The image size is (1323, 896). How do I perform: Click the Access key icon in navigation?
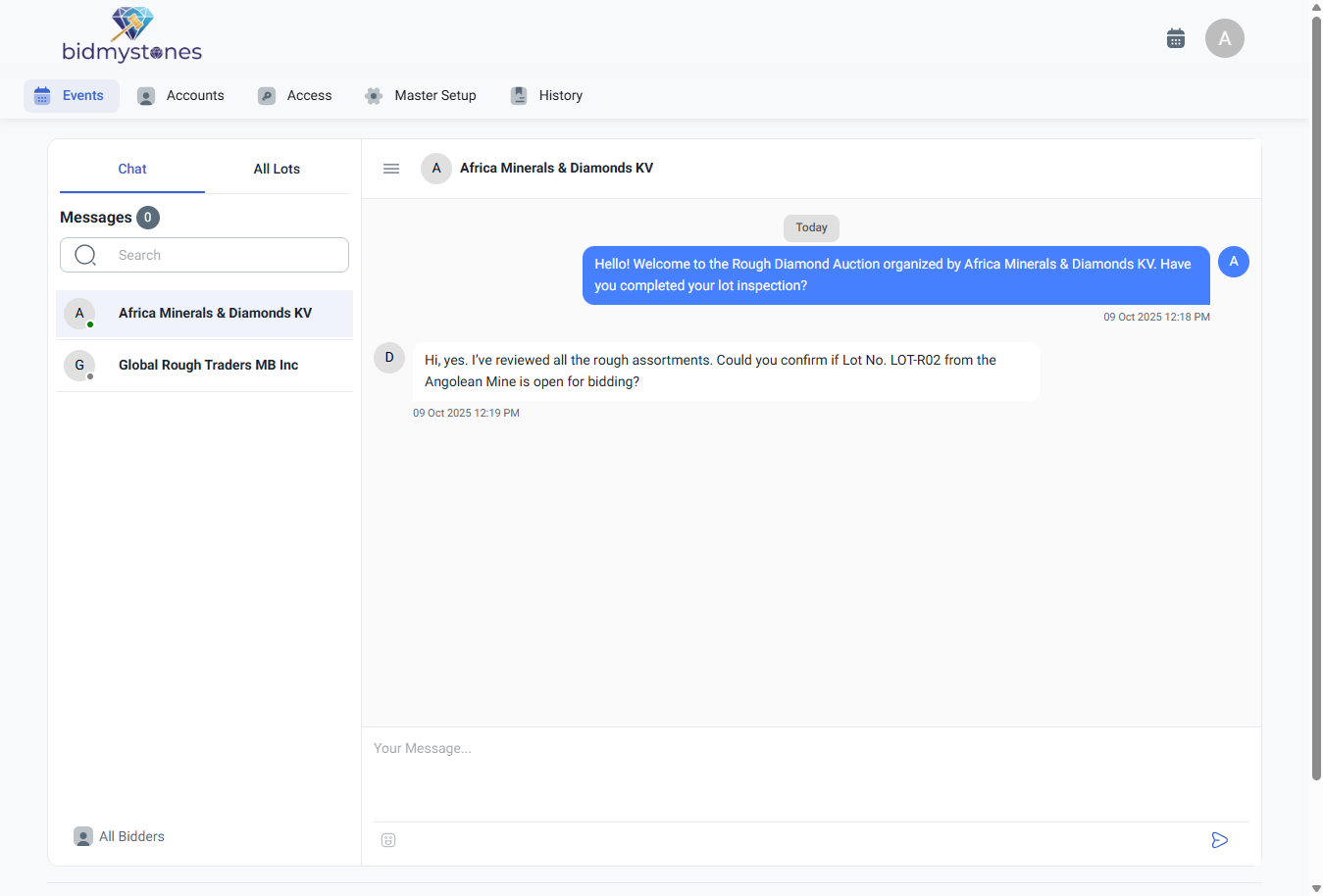pyautogui.click(x=267, y=95)
